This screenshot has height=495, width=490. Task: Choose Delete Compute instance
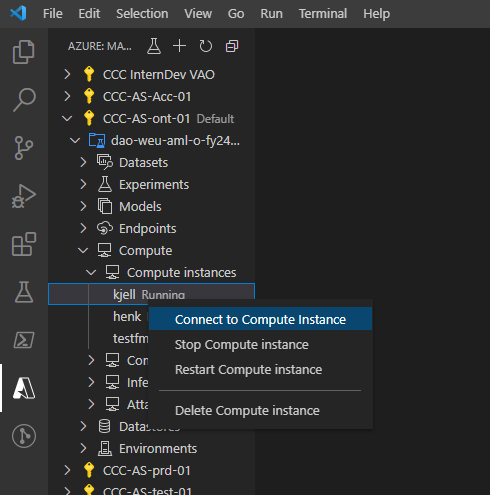(260, 410)
